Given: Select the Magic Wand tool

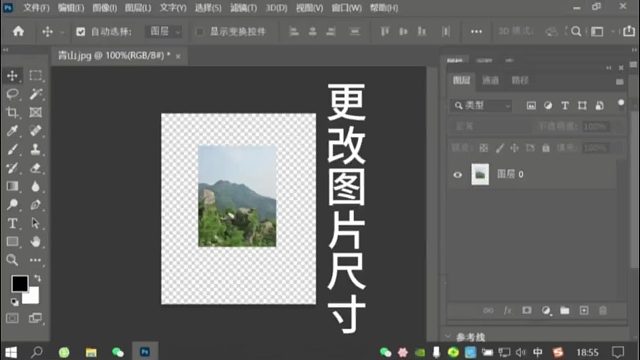Looking at the screenshot, I should tap(36, 94).
